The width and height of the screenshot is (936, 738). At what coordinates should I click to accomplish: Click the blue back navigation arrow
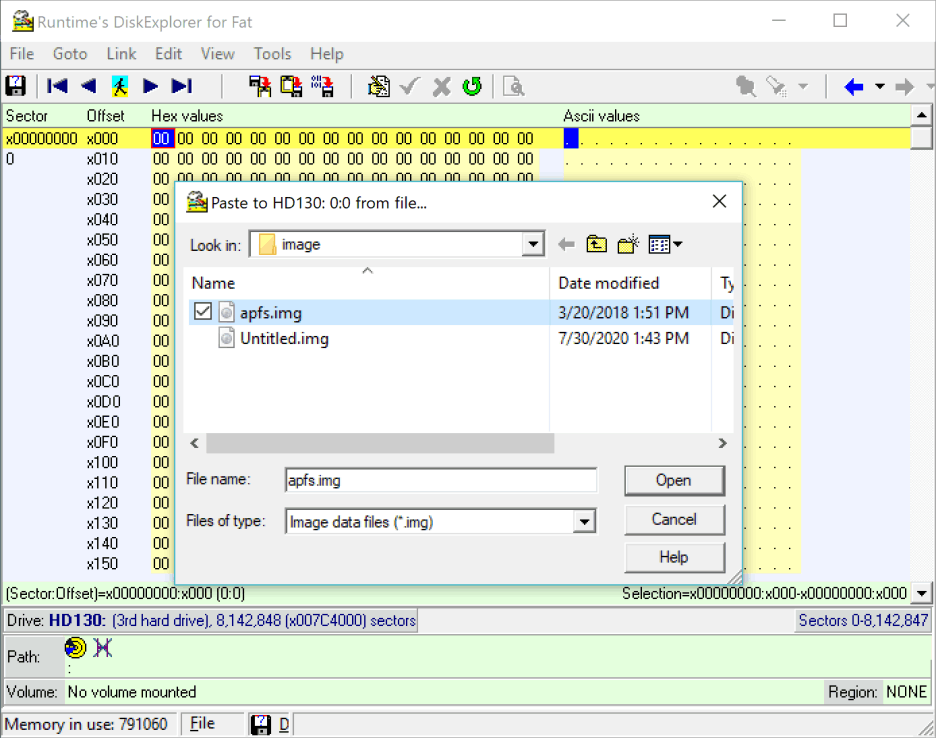click(x=853, y=87)
